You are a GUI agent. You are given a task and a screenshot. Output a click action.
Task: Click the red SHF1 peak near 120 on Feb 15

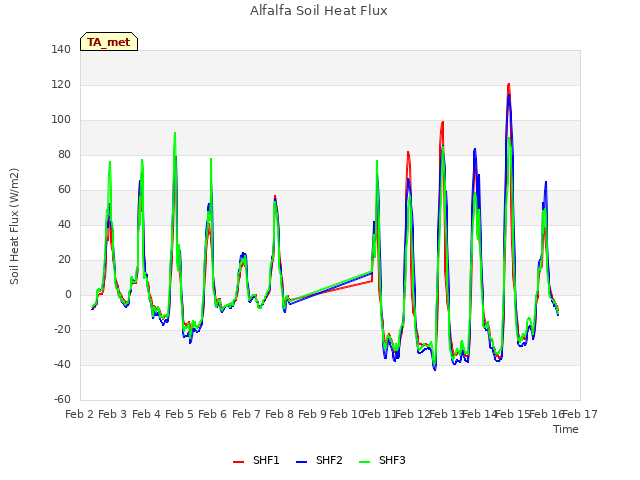click(509, 84)
